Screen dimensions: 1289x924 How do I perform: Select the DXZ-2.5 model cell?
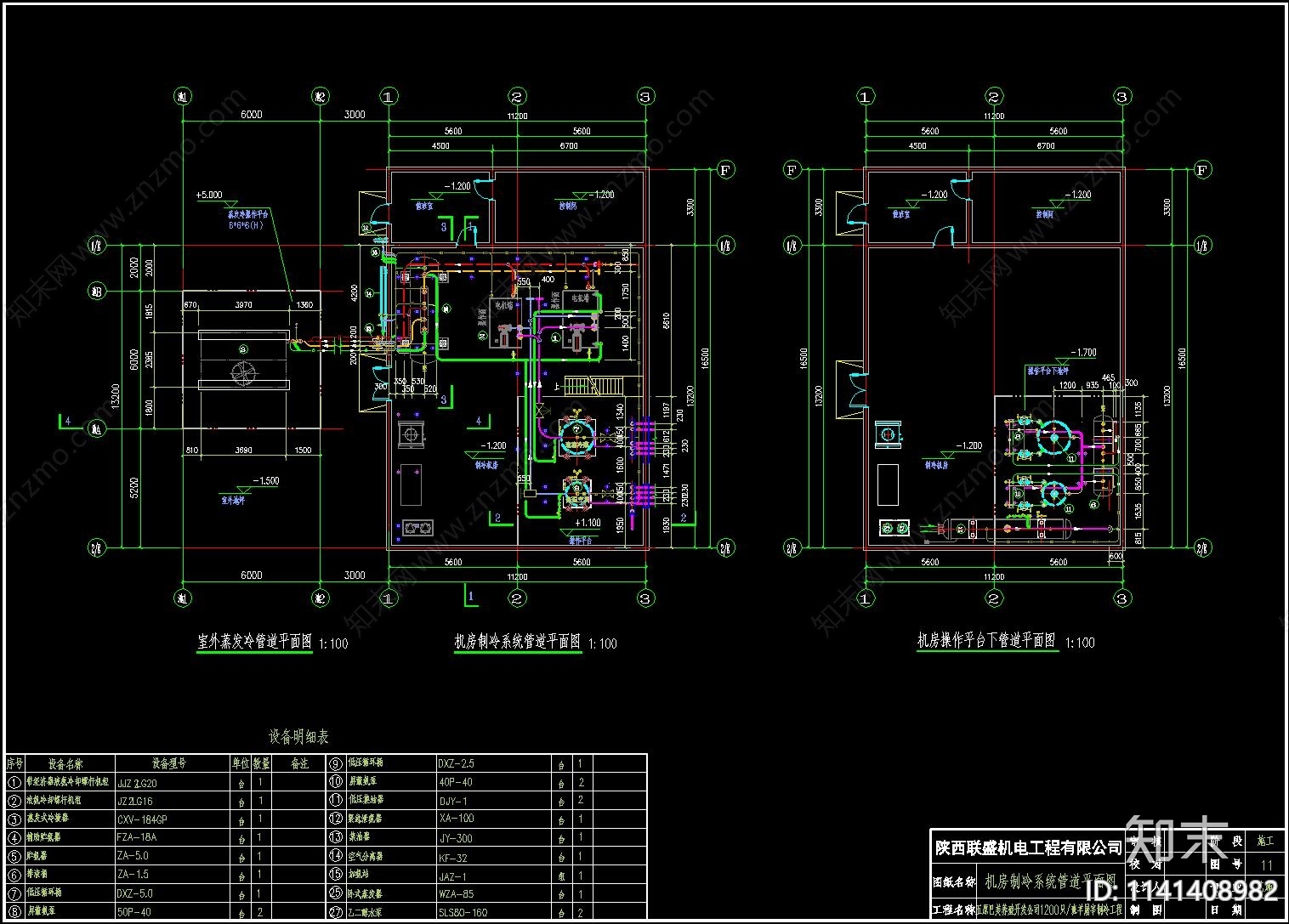456,763
